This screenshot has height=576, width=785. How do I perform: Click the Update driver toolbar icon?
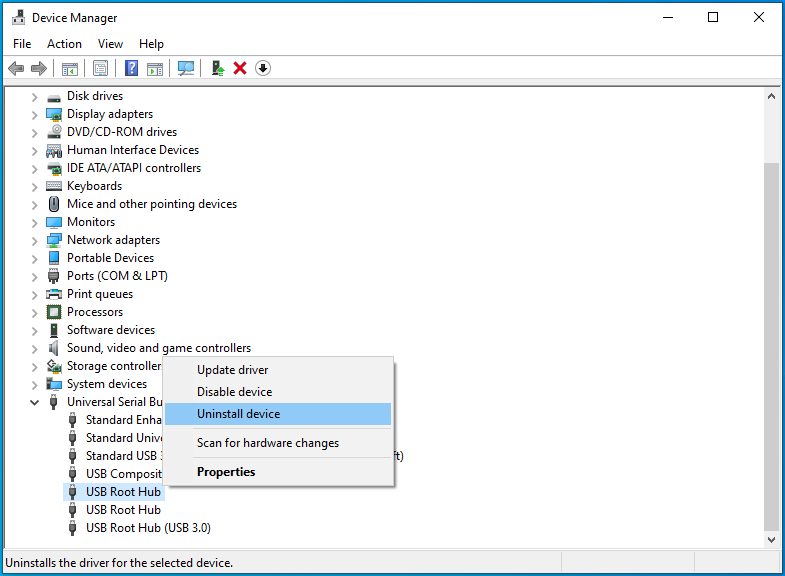coord(217,68)
